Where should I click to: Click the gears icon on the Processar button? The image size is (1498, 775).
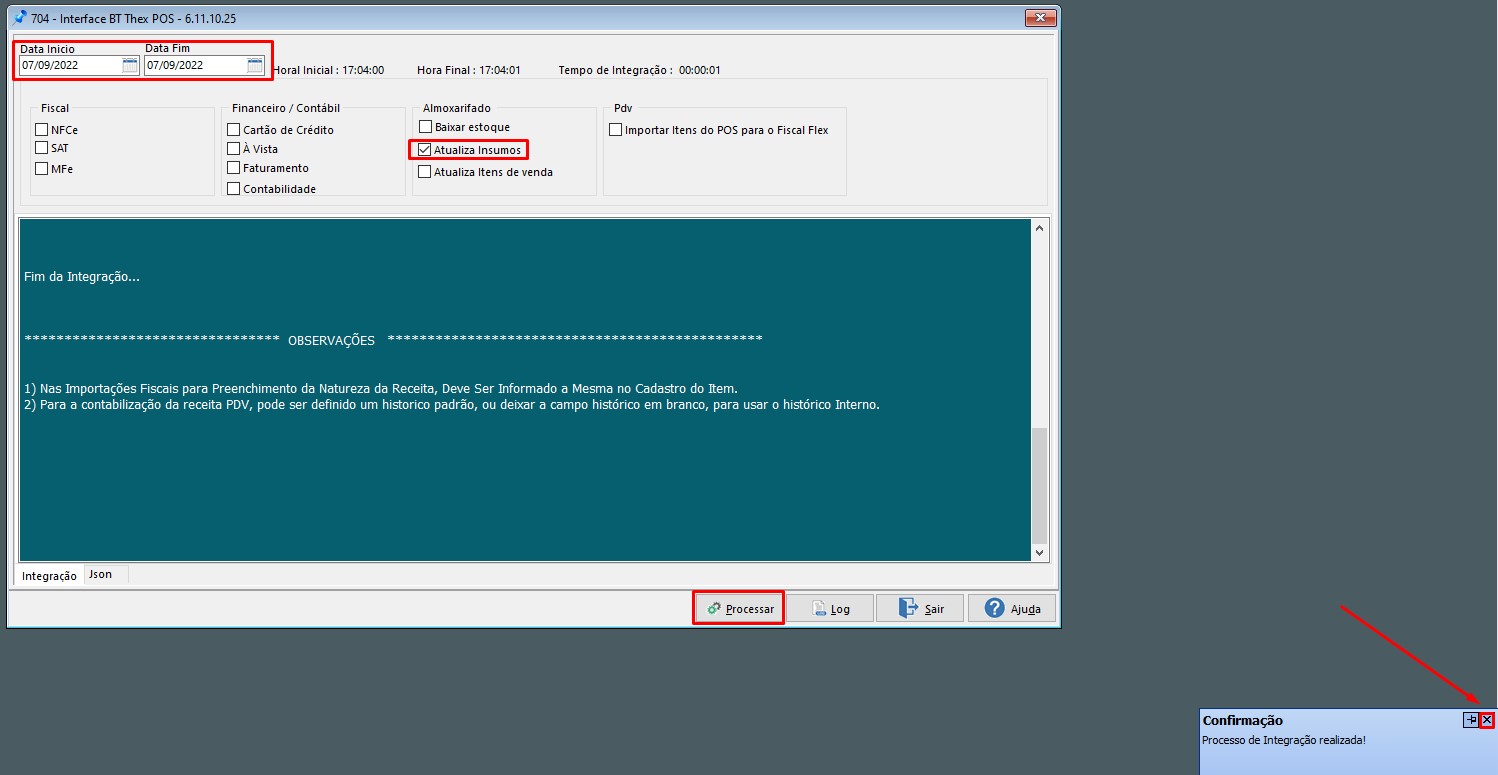(714, 608)
